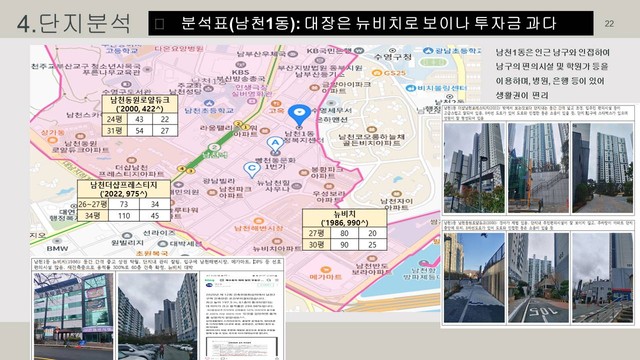Screen dimensions: 640x360
Task: Click the 뉴비치 caption text above bottom-left photos
Action: tap(157, 265)
